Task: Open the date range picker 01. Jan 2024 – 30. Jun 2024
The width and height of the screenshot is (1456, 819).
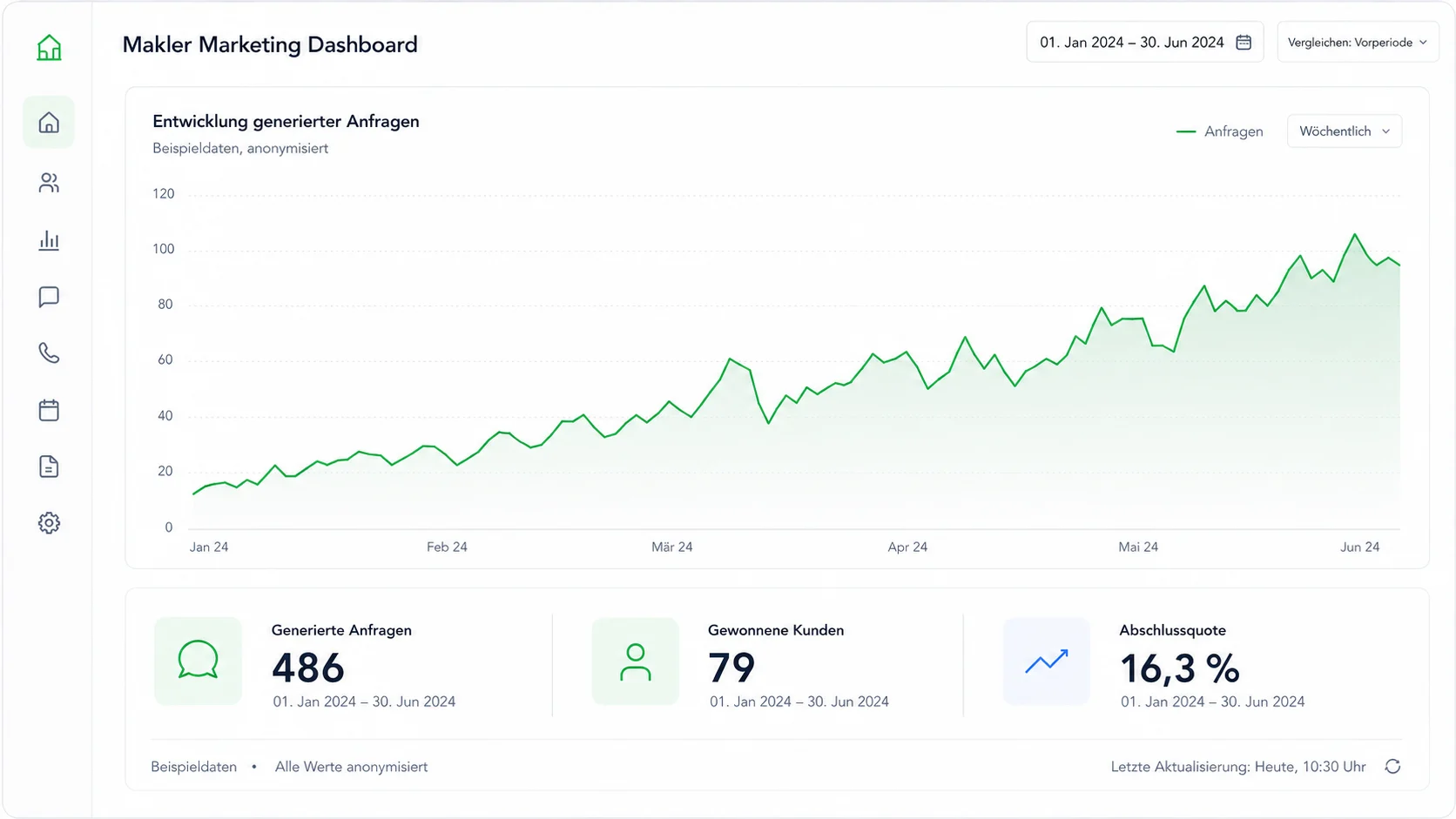Action: point(1144,42)
